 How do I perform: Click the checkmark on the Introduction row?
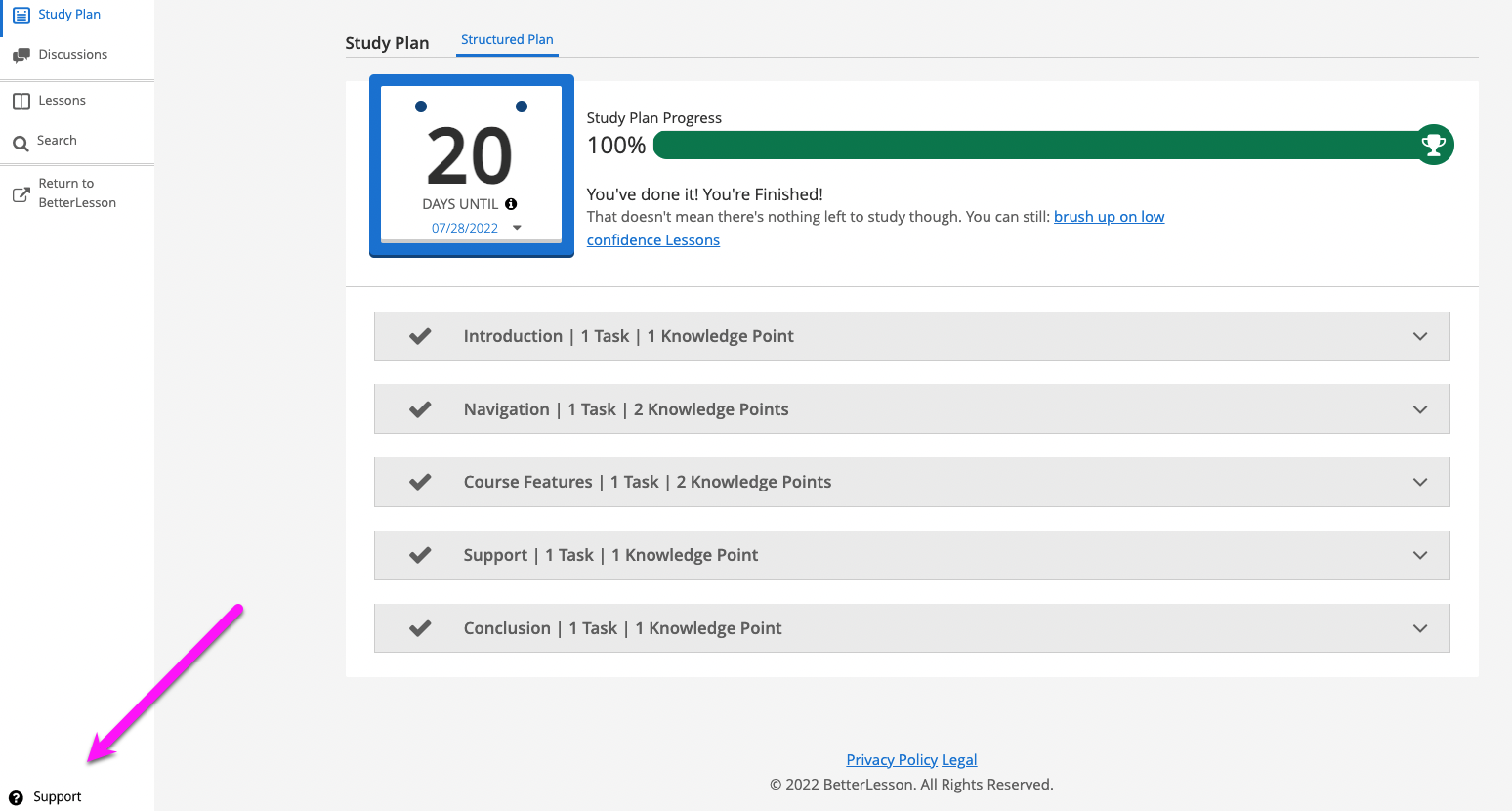coord(420,336)
